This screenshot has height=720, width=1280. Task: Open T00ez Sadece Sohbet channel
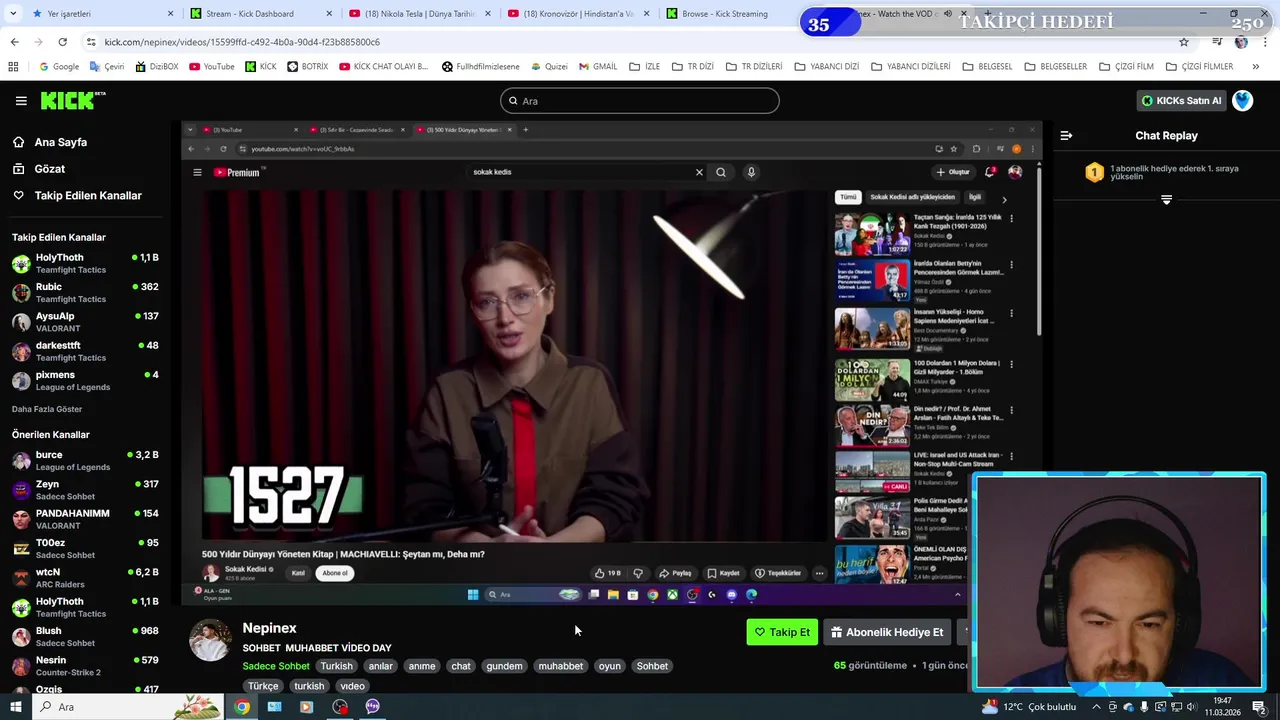coord(85,549)
